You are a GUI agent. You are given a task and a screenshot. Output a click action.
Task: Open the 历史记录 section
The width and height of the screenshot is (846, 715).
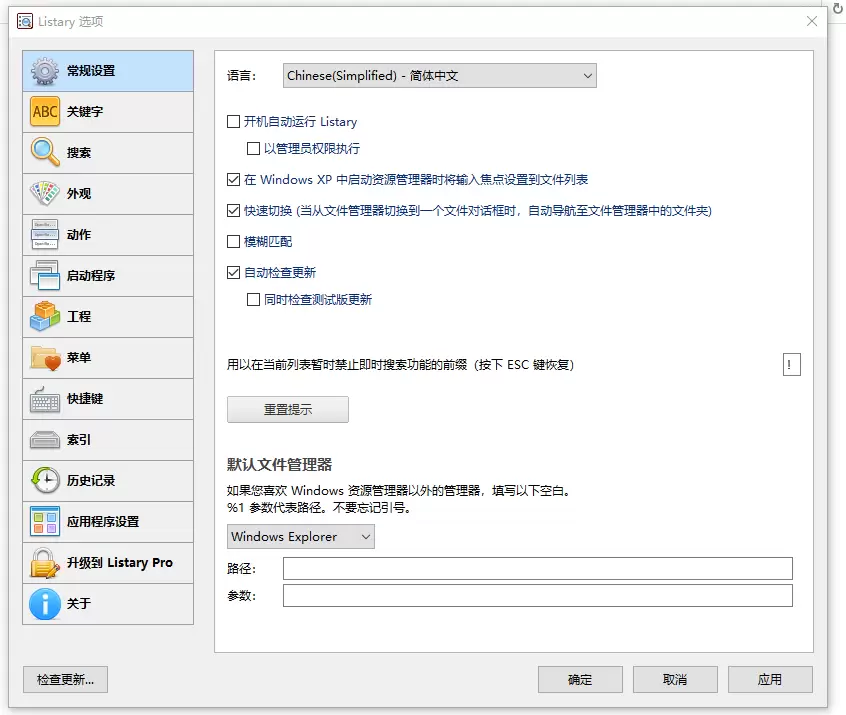tap(108, 481)
